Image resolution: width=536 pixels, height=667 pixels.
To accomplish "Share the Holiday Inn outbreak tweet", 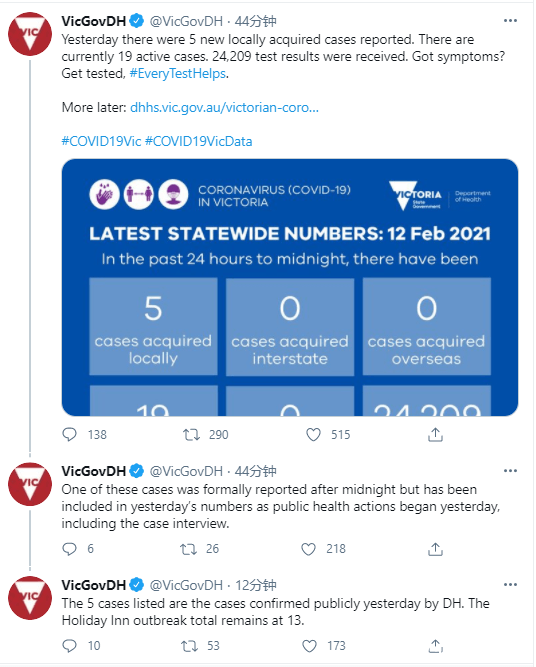I will [435, 646].
